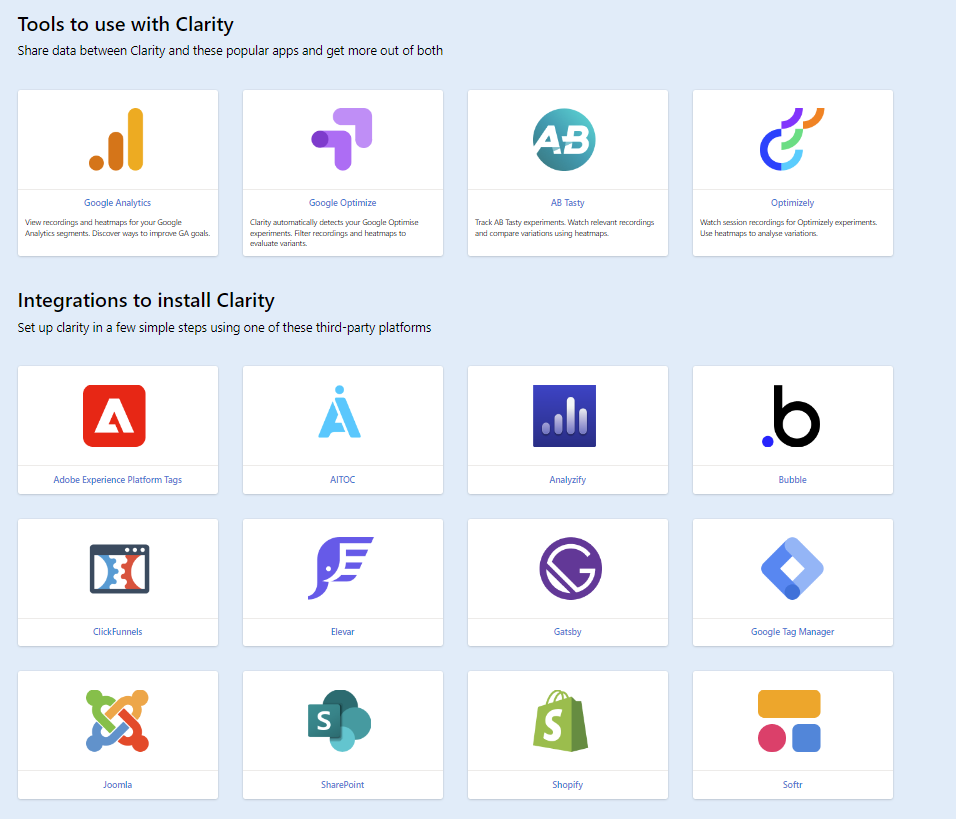
Task: Click the Google Analytics description text
Action: pyautogui.click(x=118, y=227)
